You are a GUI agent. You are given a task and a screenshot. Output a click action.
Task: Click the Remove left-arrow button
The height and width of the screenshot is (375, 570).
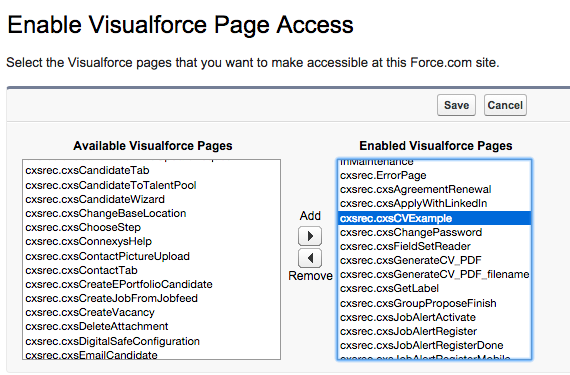[310, 258]
